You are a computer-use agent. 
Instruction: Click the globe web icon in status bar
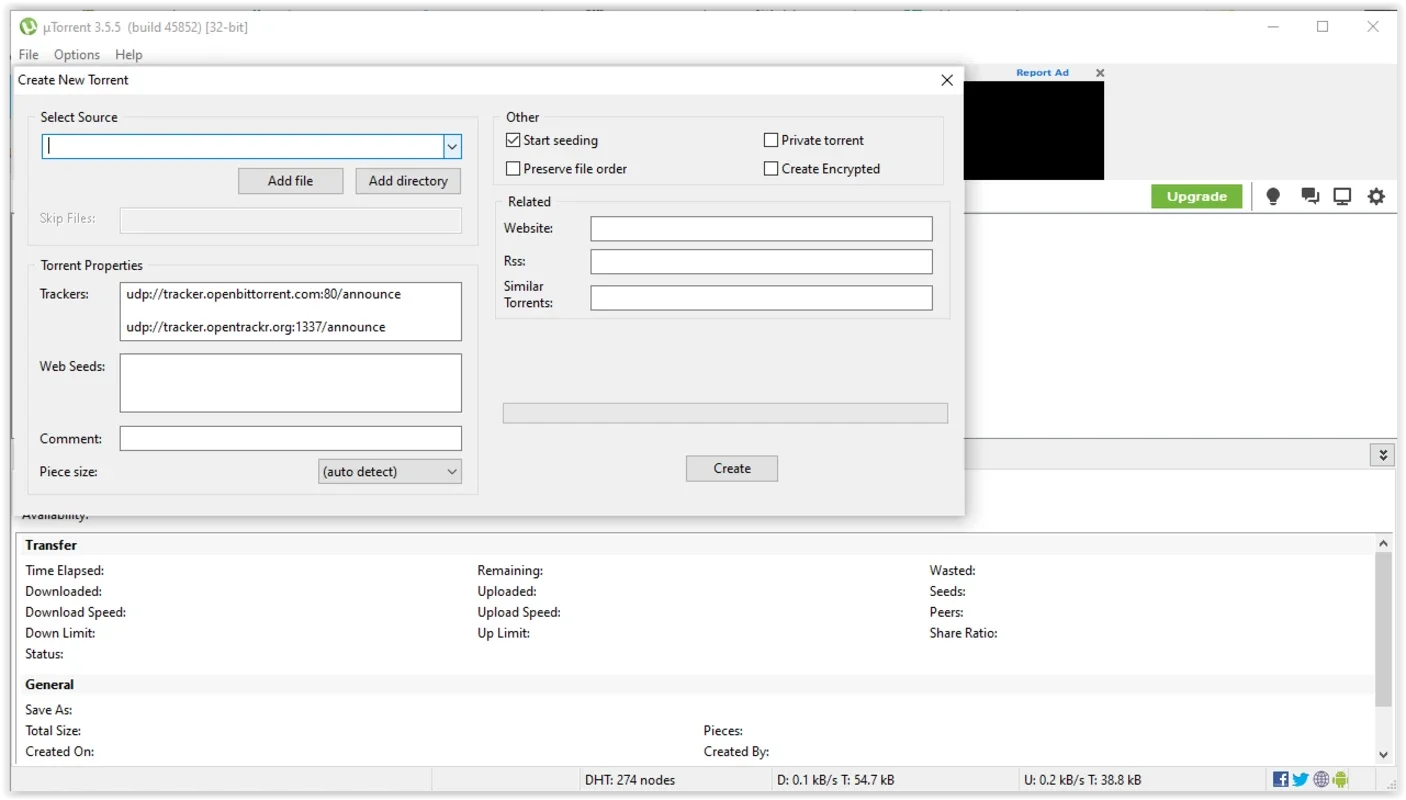click(1321, 780)
